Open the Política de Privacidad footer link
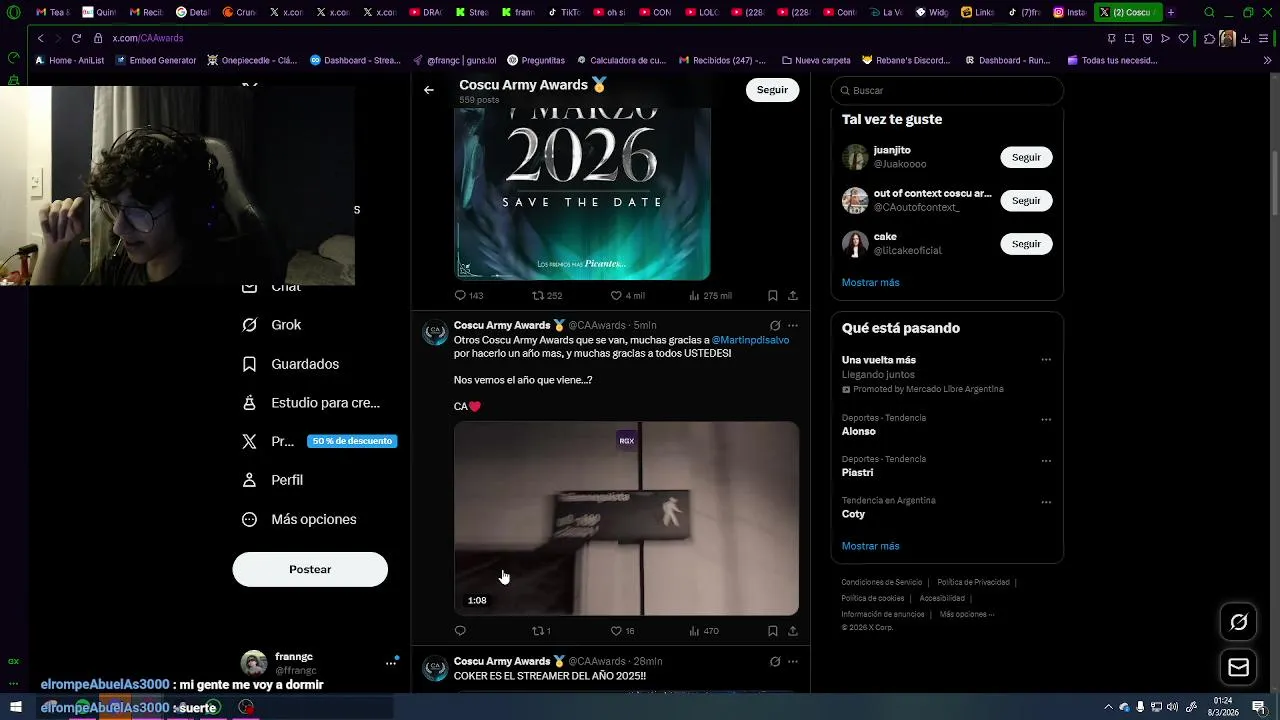1280x720 pixels. pyautogui.click(x=973, y=582)
